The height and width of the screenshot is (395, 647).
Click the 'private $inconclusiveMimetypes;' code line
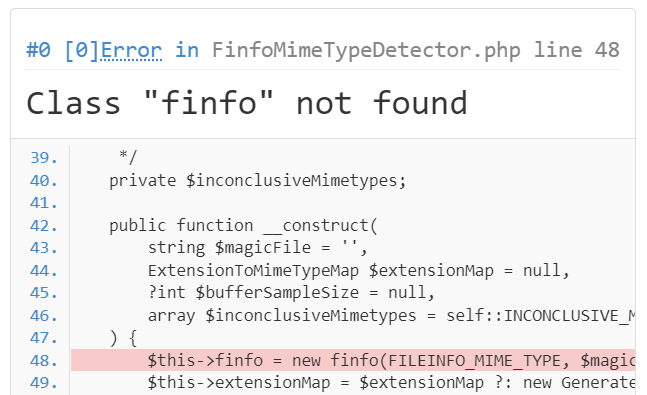[x=257, y=181]
